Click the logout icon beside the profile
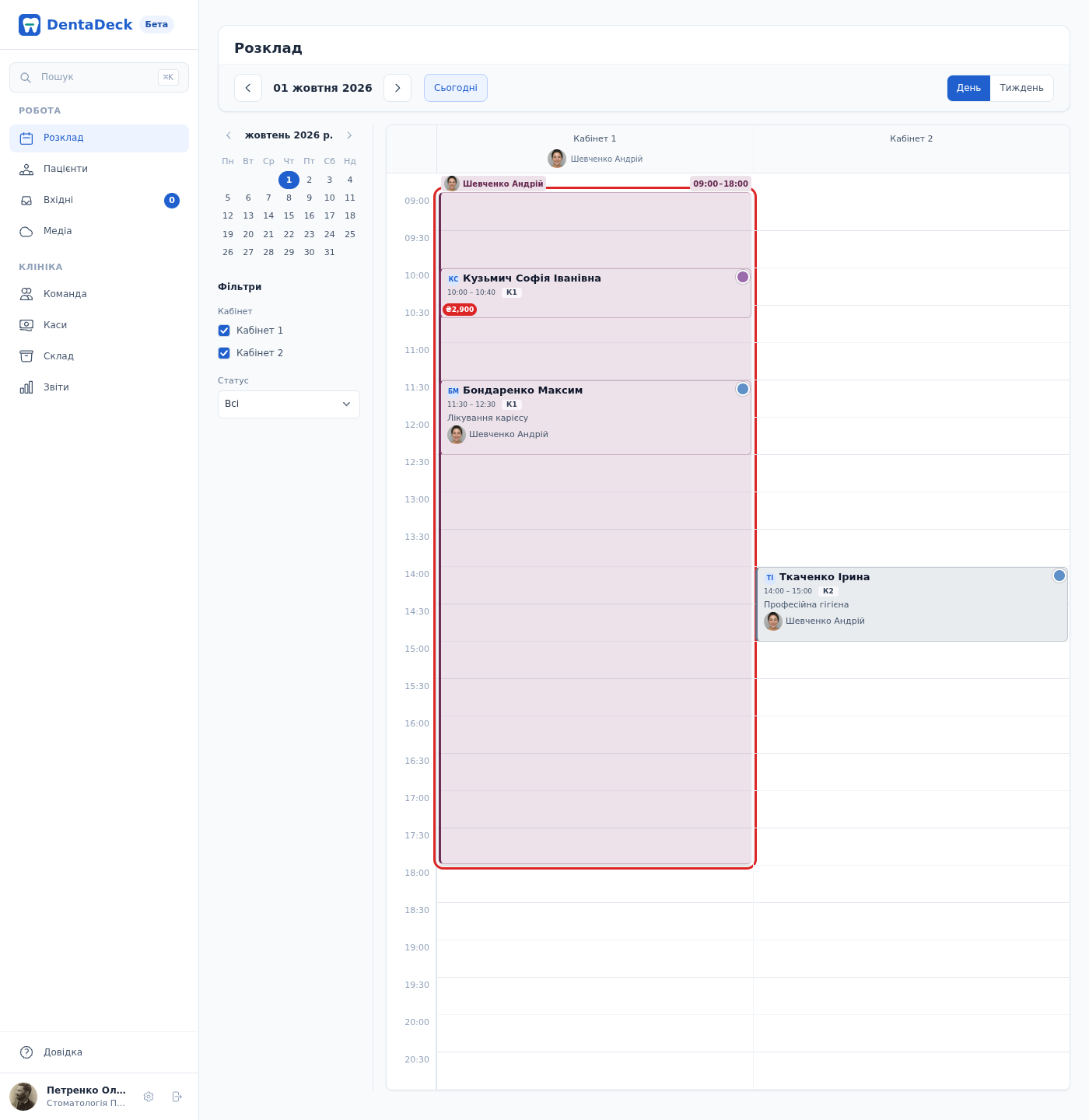The image size is (1089, 1120). 177,1097
